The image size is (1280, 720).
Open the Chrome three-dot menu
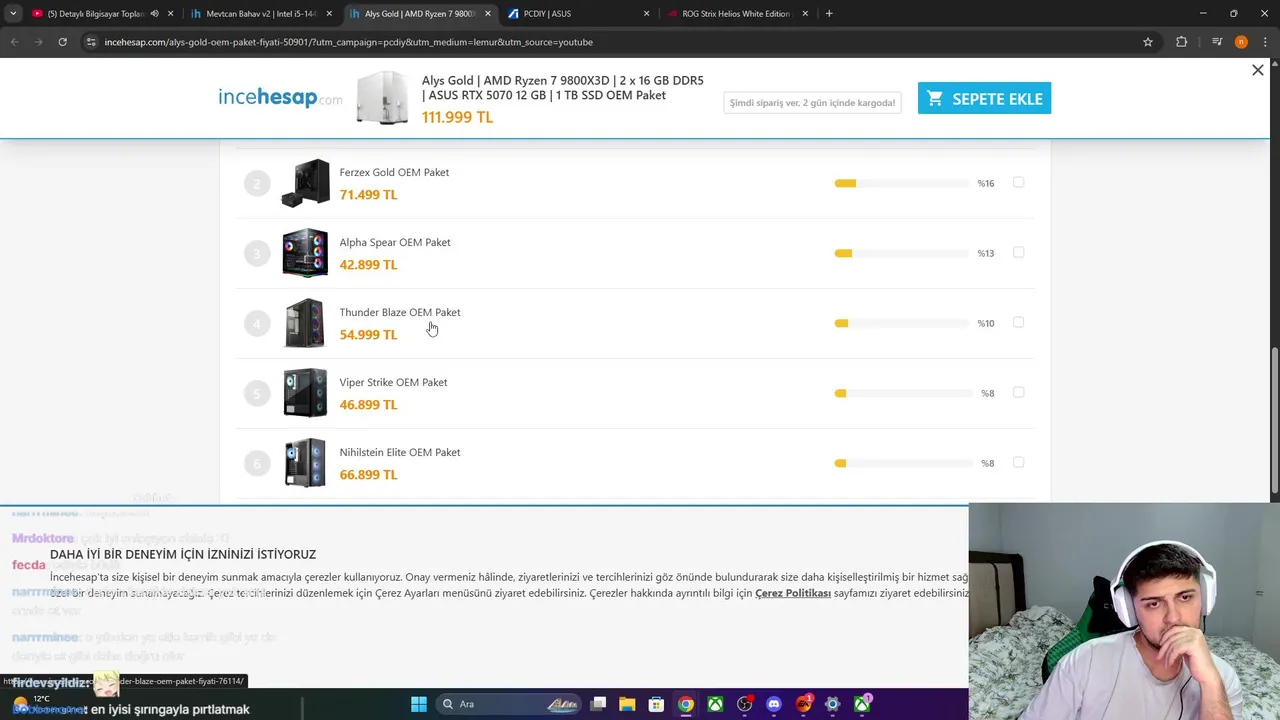[1263, 42]
